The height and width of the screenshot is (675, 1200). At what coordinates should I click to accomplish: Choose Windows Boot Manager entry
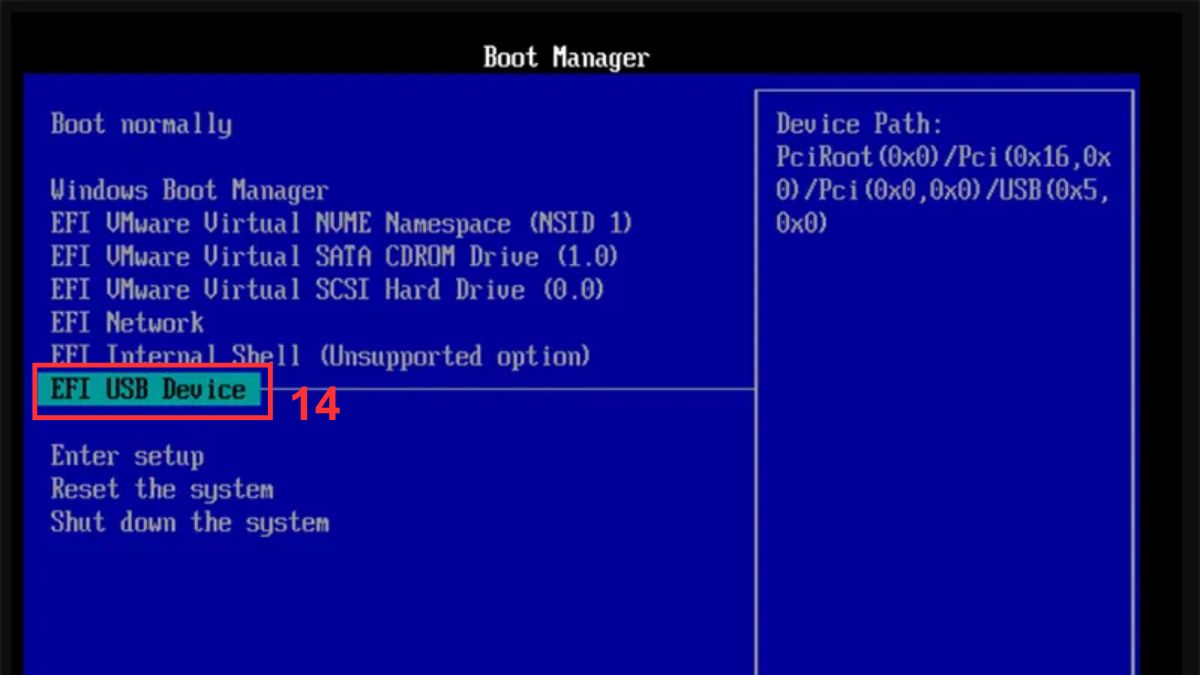click(x=189, y=190)
